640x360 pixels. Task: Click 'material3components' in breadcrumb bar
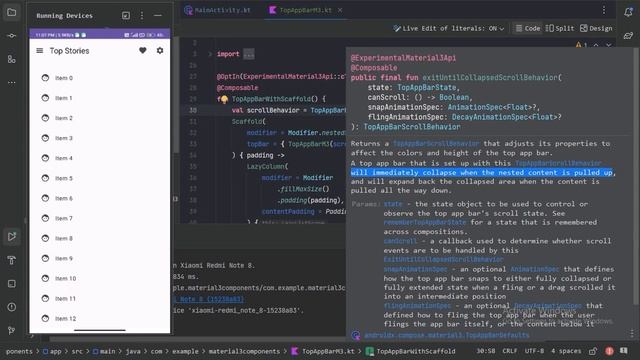coord(244,351)
